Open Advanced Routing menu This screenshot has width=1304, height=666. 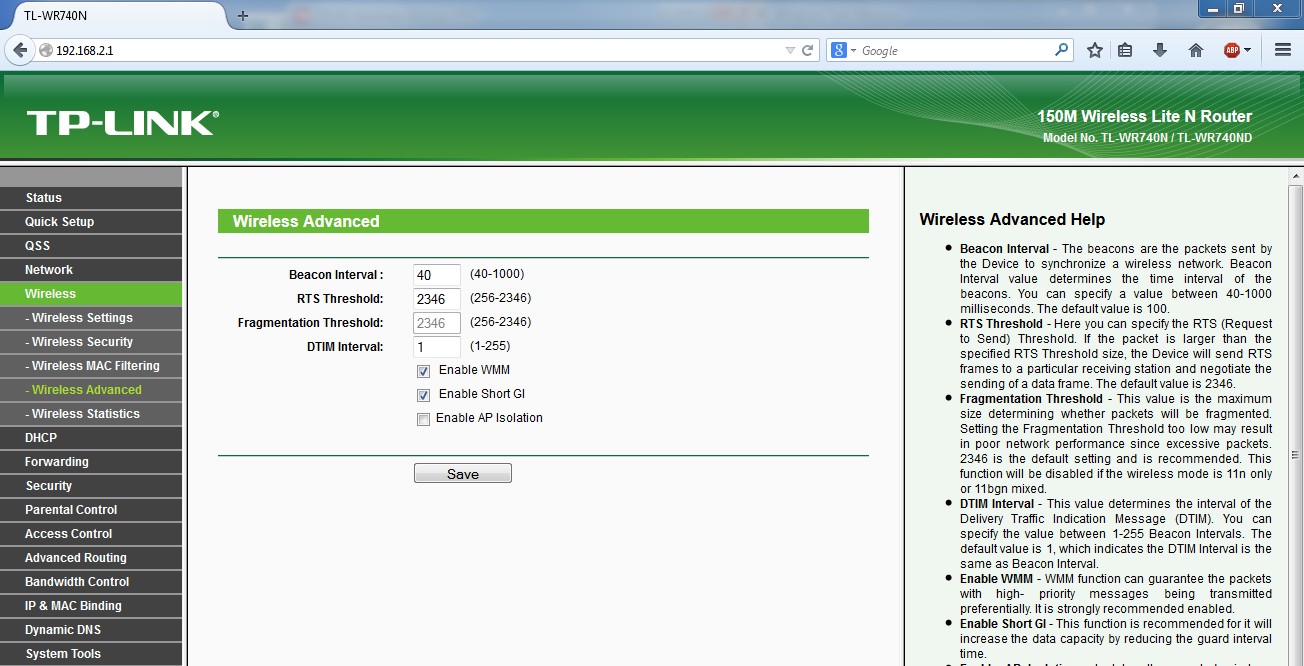pyautogui.click(x=91, y=558)
